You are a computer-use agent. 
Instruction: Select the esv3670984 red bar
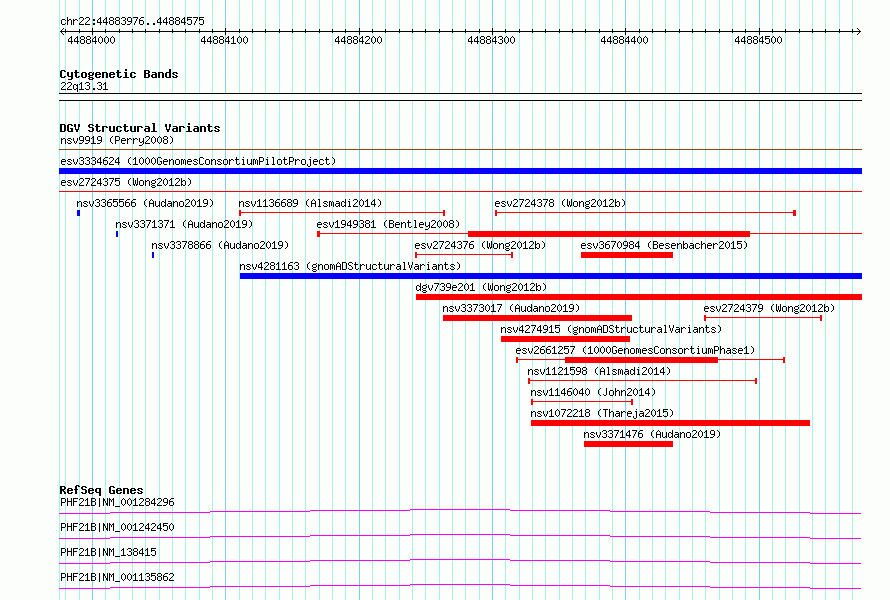point(627,255)
